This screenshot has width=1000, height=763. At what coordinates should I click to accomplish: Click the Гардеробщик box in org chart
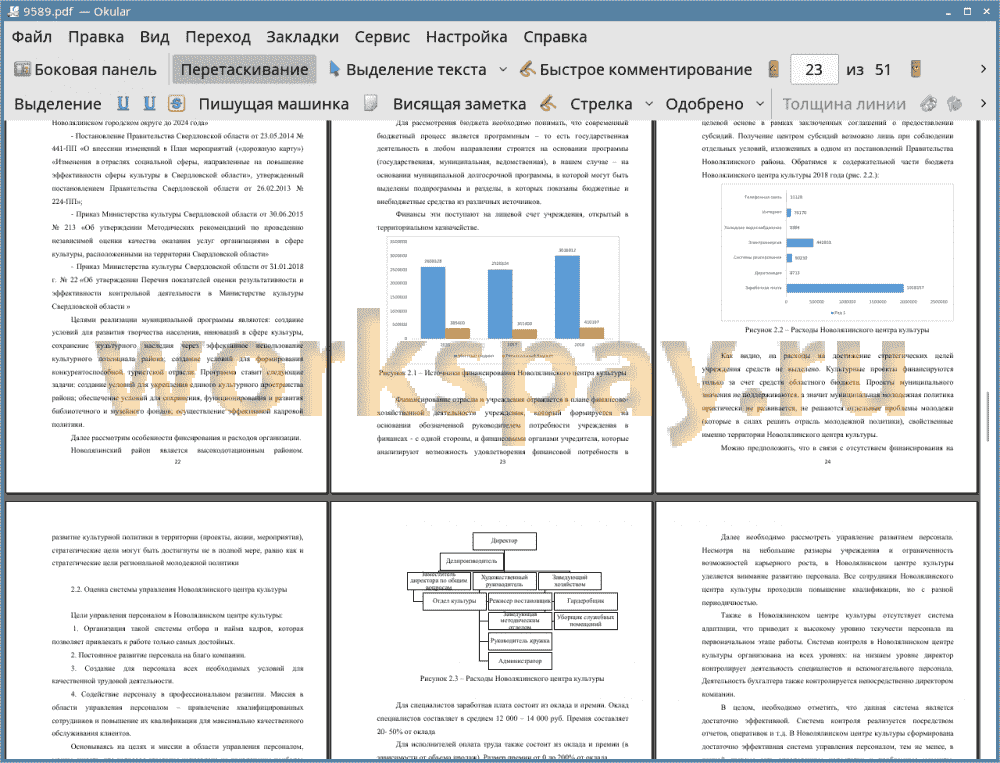[585, 601]
